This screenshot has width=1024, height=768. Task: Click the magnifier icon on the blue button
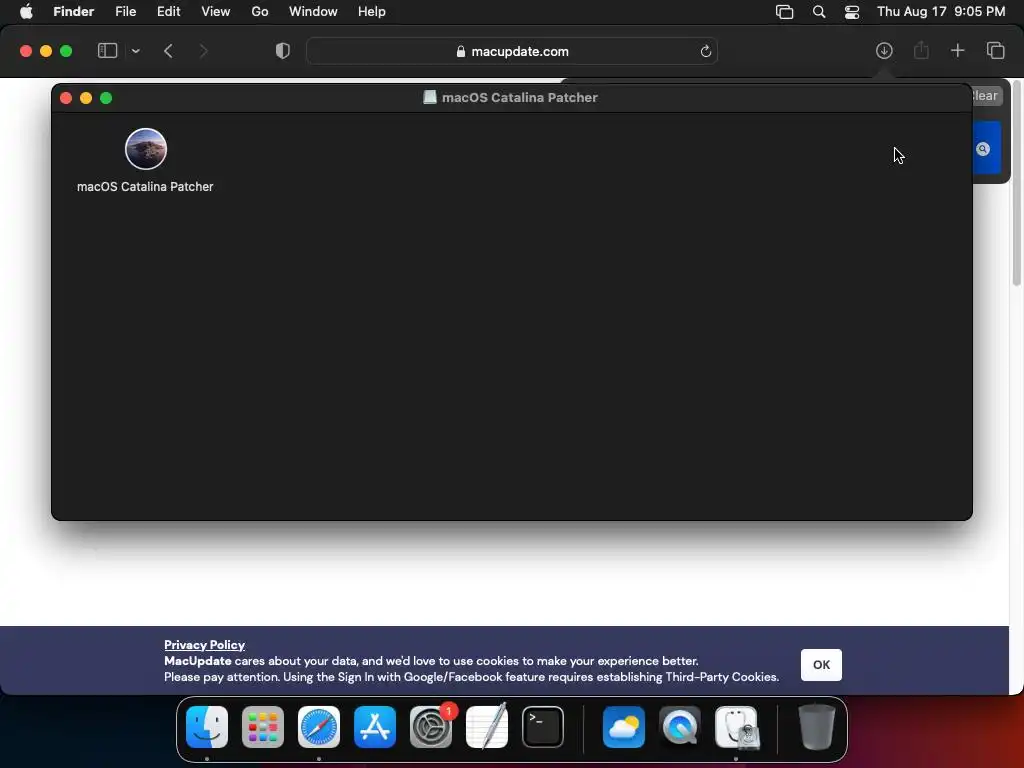pyautogui.click(x=983, y=149)
